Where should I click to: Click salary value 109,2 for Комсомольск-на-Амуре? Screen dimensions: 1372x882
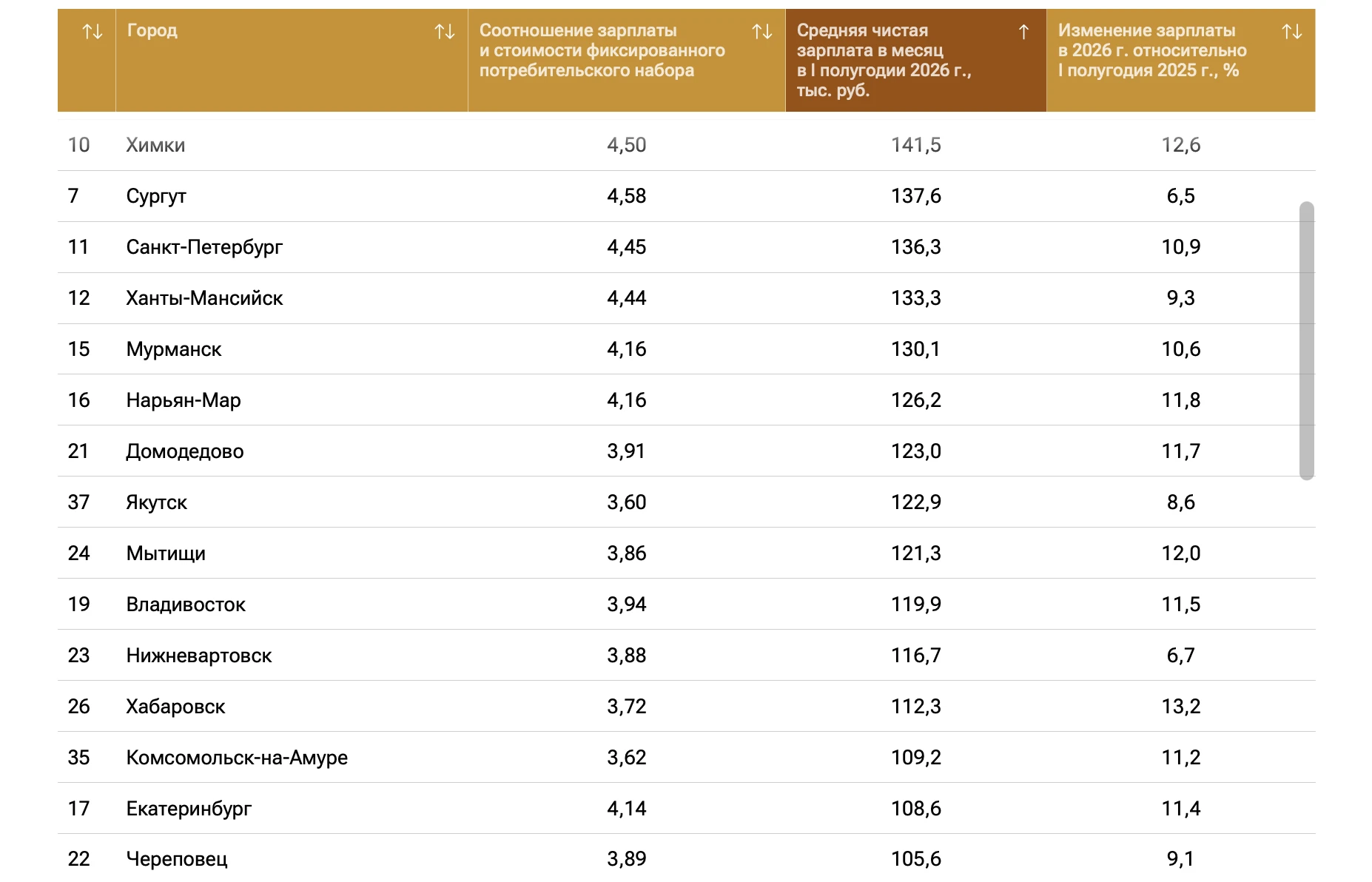(x=916, y=758)
